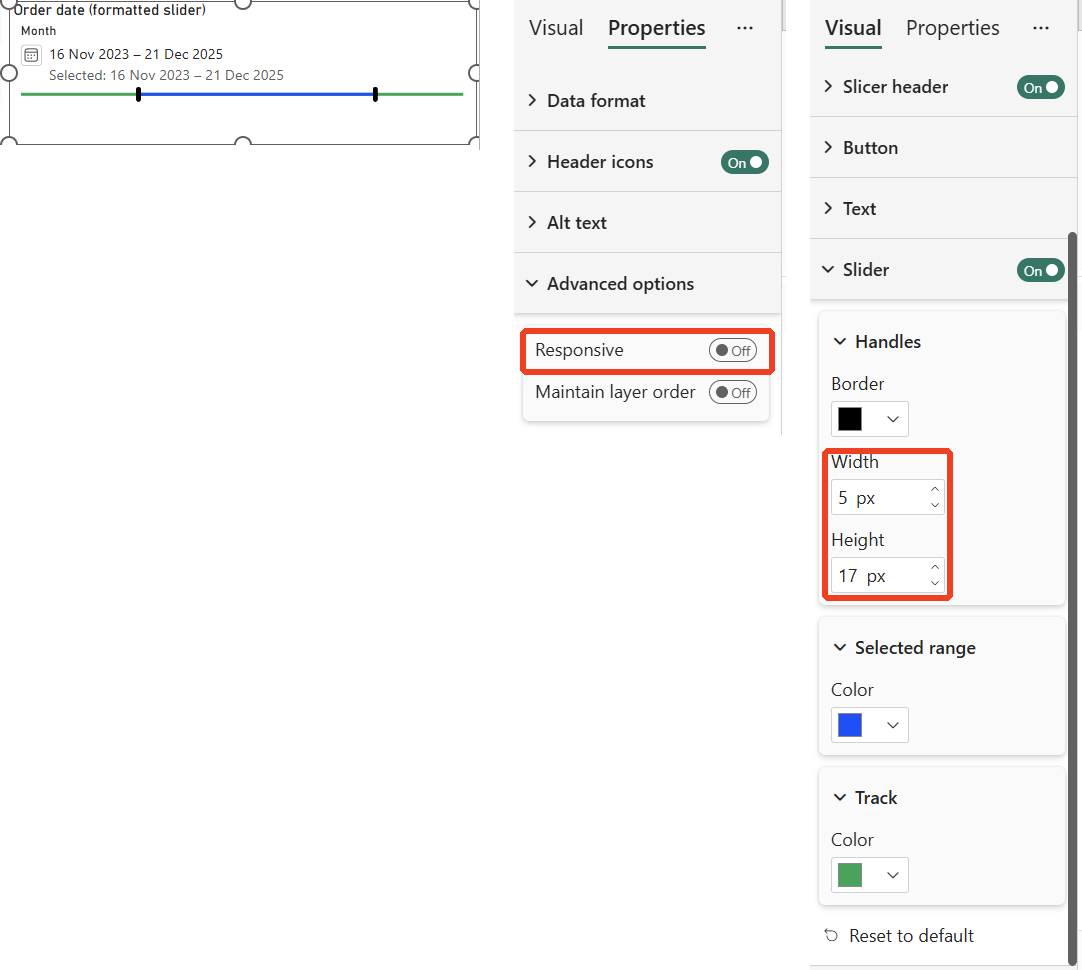Switch to Properties tab in right pane
1082x970 pixels.
952,28
